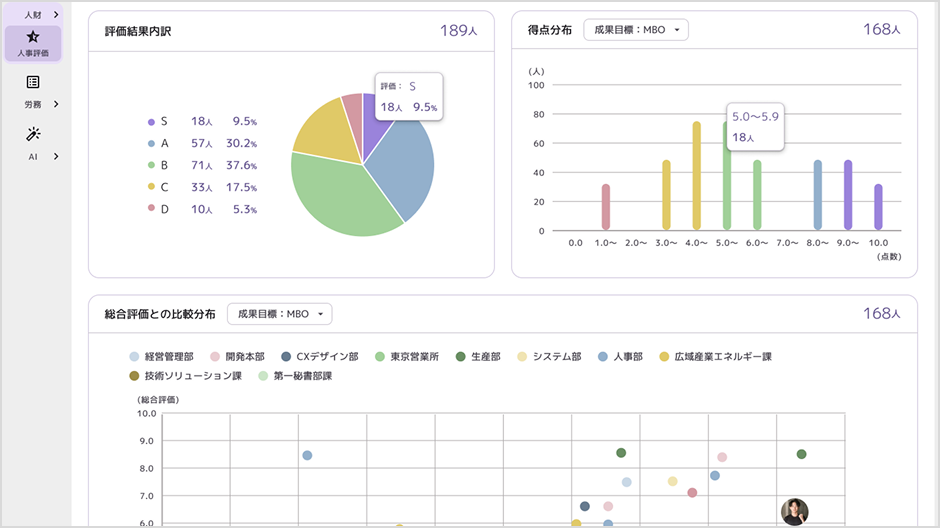Expand the 人材 sidebar chevron

click(x=56, y=14)
